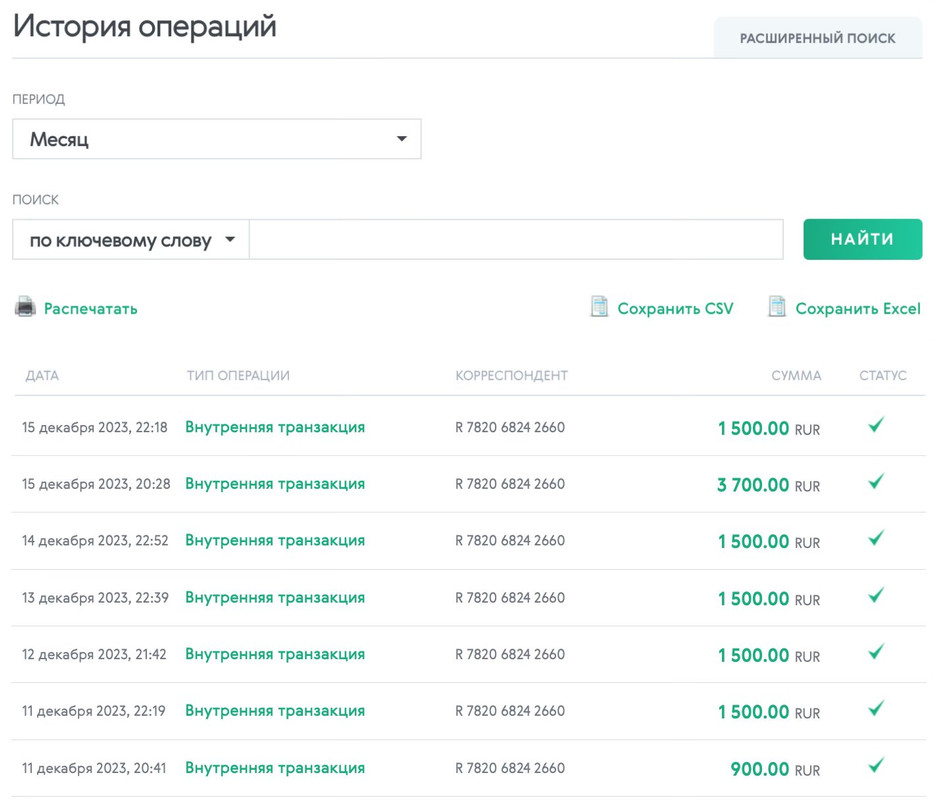
Task: Expand the 'по ключевому слову' search type dropdown
Action: point(131,239)
